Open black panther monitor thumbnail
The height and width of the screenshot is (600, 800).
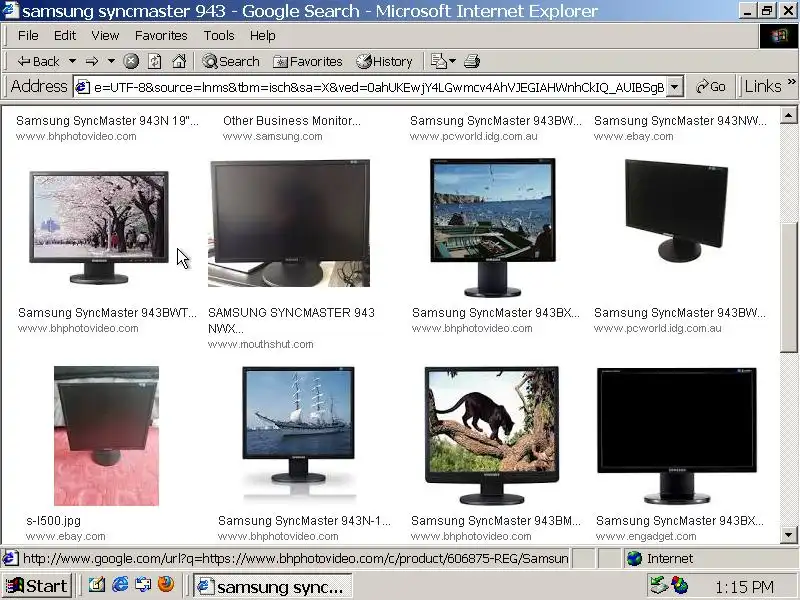492,435
